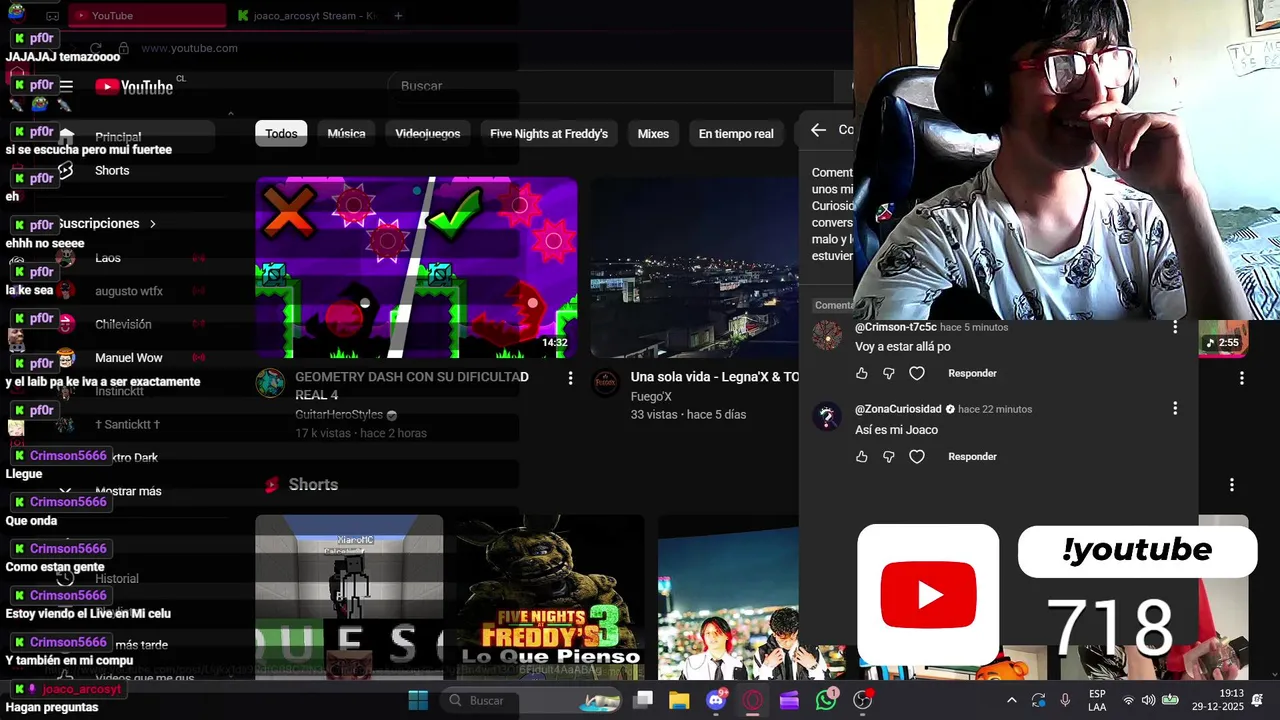Screen dimensions: 1280x720
Task: Open options menu on @ZonaCuriosidad comment
Action: (1175, 408)
